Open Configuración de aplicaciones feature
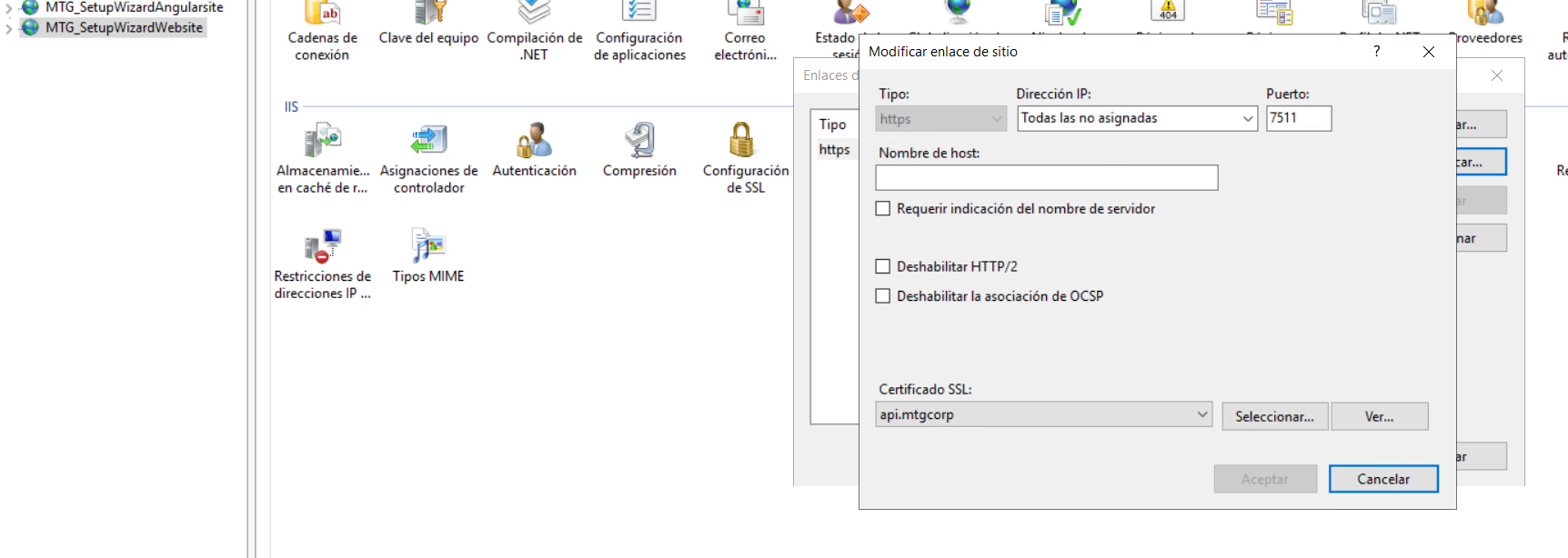 coord(639,32)
